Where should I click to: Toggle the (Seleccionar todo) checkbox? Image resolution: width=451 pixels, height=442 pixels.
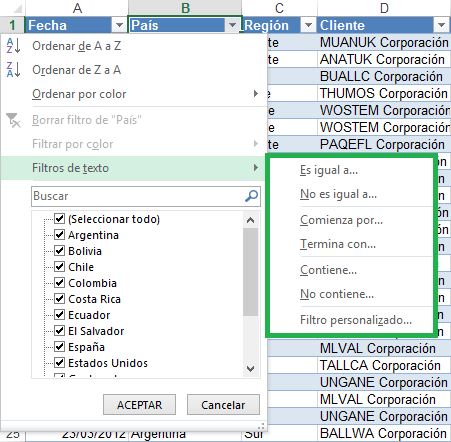59,219
